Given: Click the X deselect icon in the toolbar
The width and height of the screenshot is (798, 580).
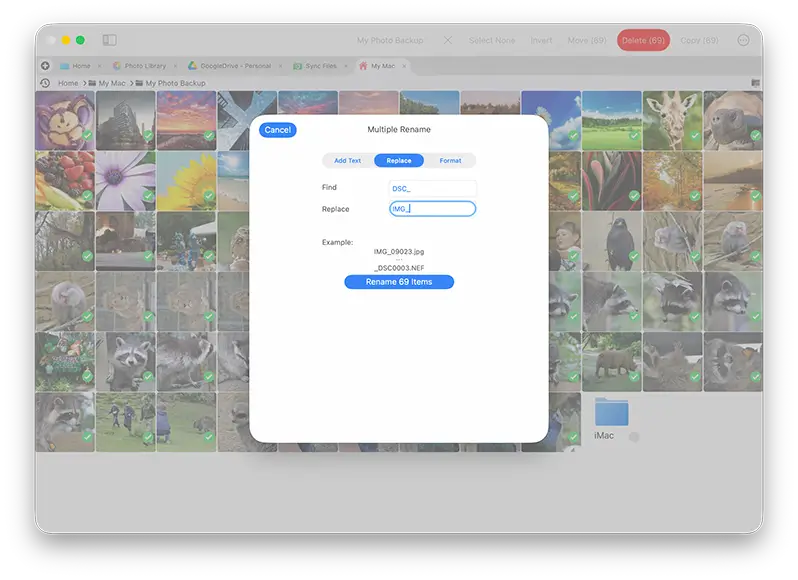Looking at the screenshot, I should (x=447, y=40).
